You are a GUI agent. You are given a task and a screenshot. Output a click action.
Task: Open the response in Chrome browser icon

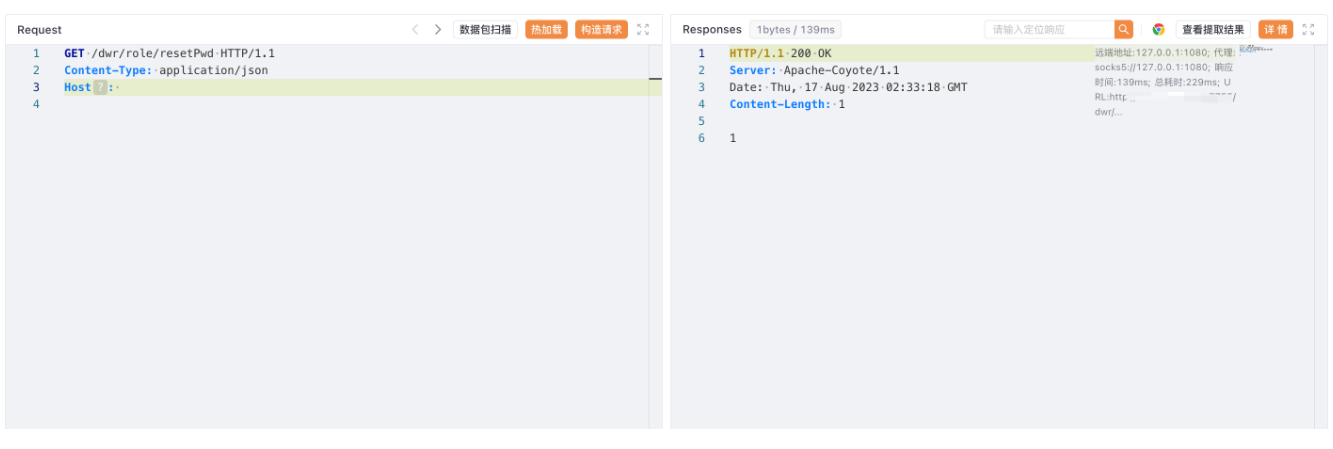tap(1158, 30)
